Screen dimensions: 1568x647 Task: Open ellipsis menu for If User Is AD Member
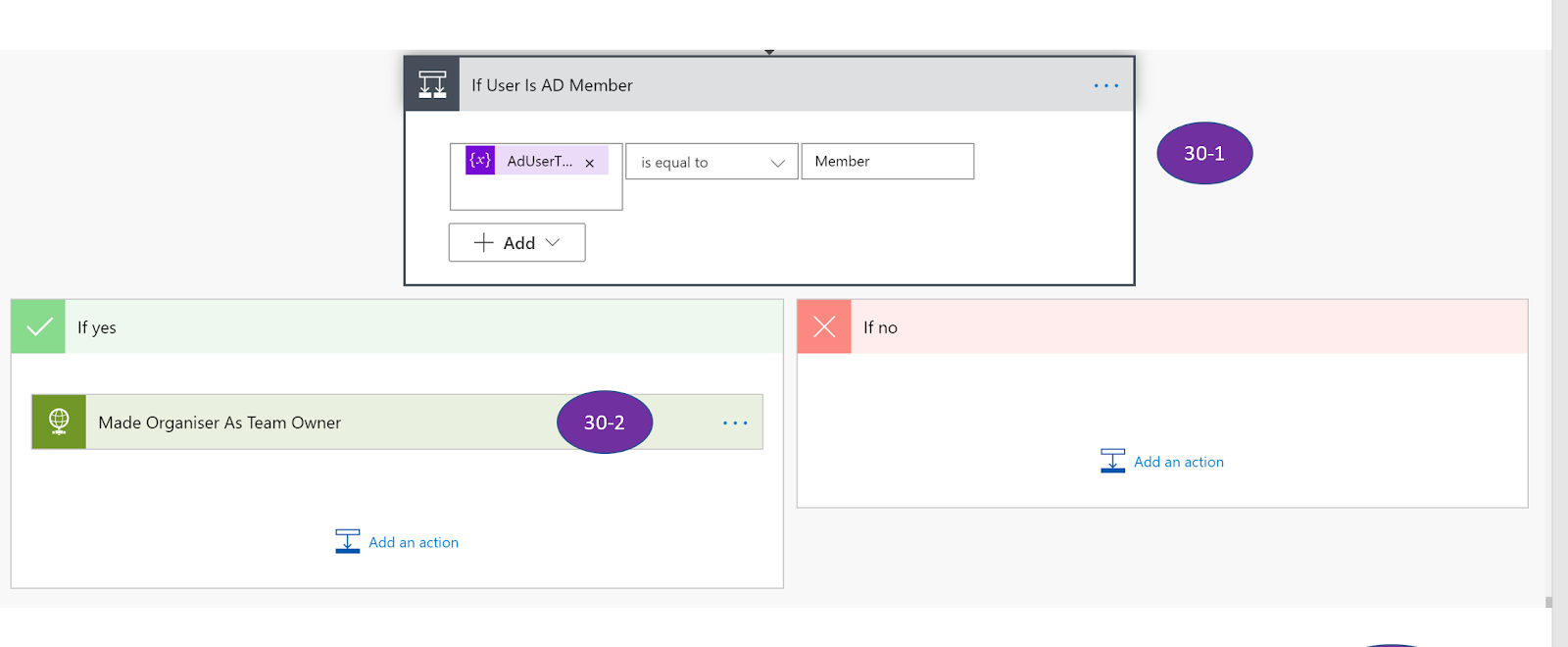click(1105, 86)
